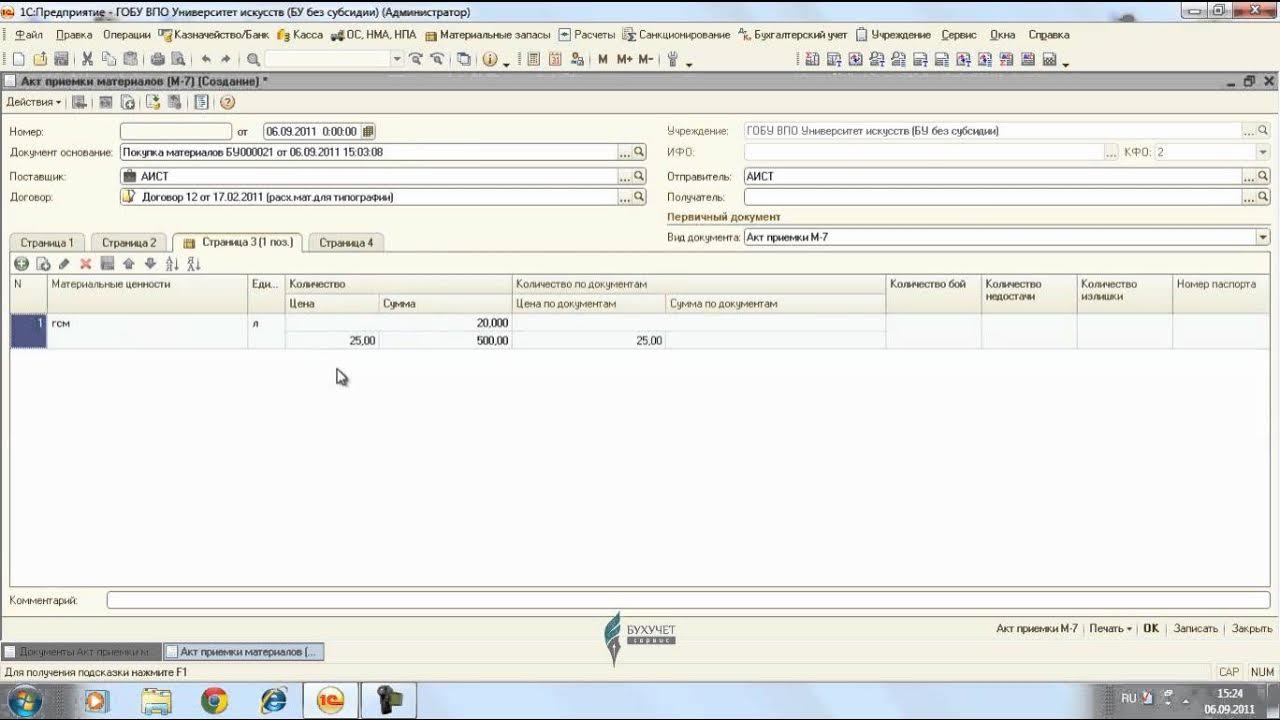Switch to the Документы Акт приемки window tab
The height and width of the screenshot is (720, 1280).
tap(81, 652)
